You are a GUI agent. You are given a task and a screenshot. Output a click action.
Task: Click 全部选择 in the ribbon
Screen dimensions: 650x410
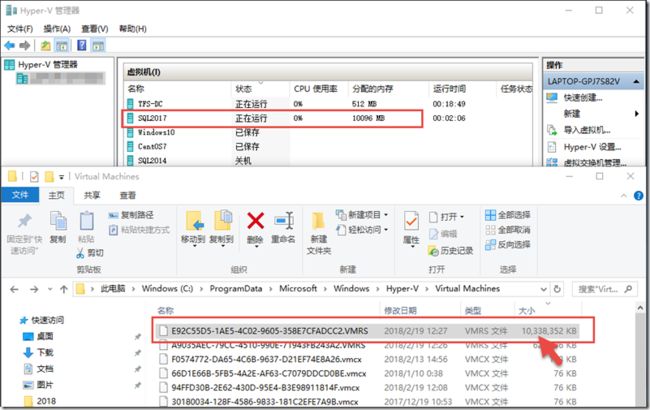point(508,215)
